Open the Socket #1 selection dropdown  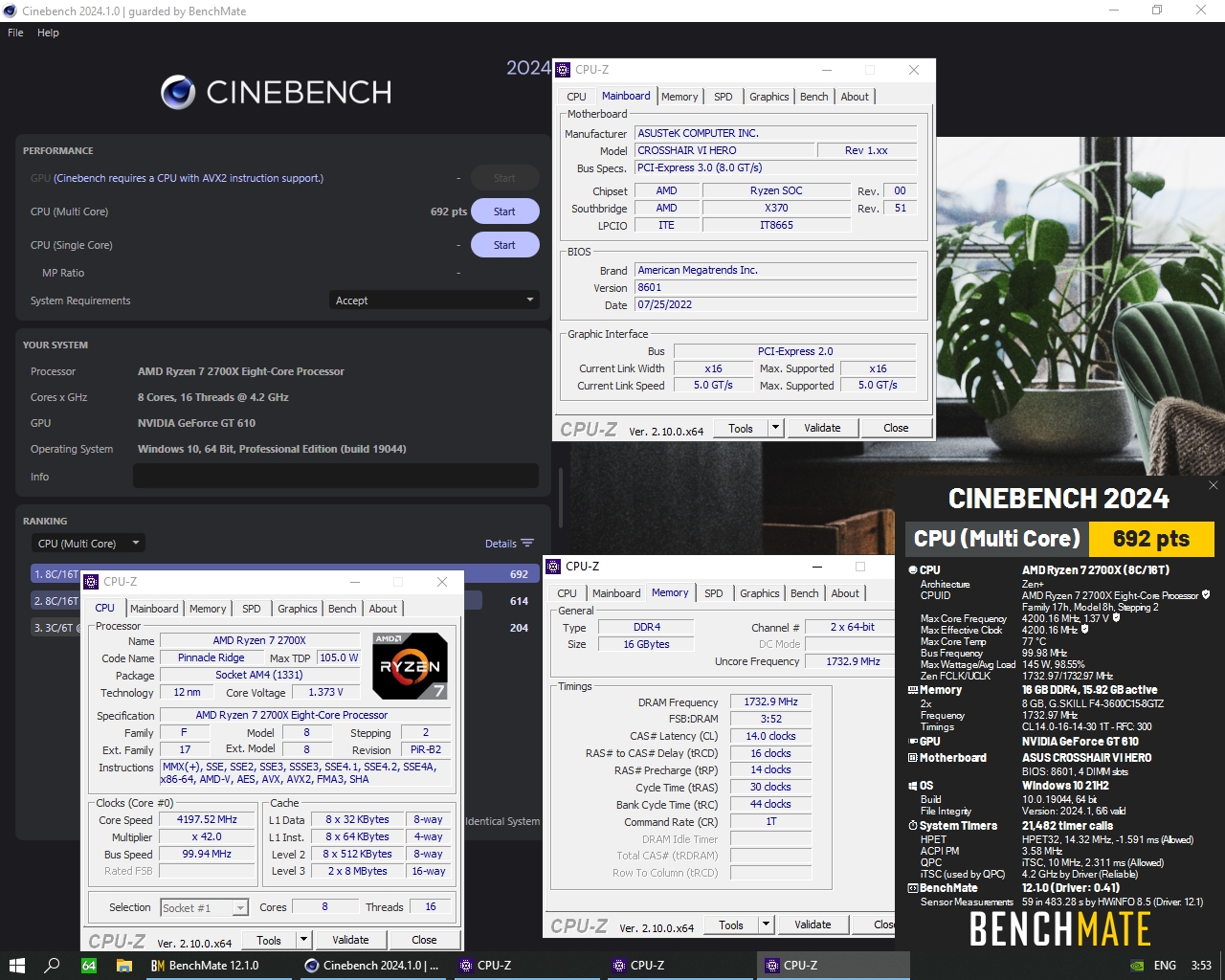click(x=204, y=907)
